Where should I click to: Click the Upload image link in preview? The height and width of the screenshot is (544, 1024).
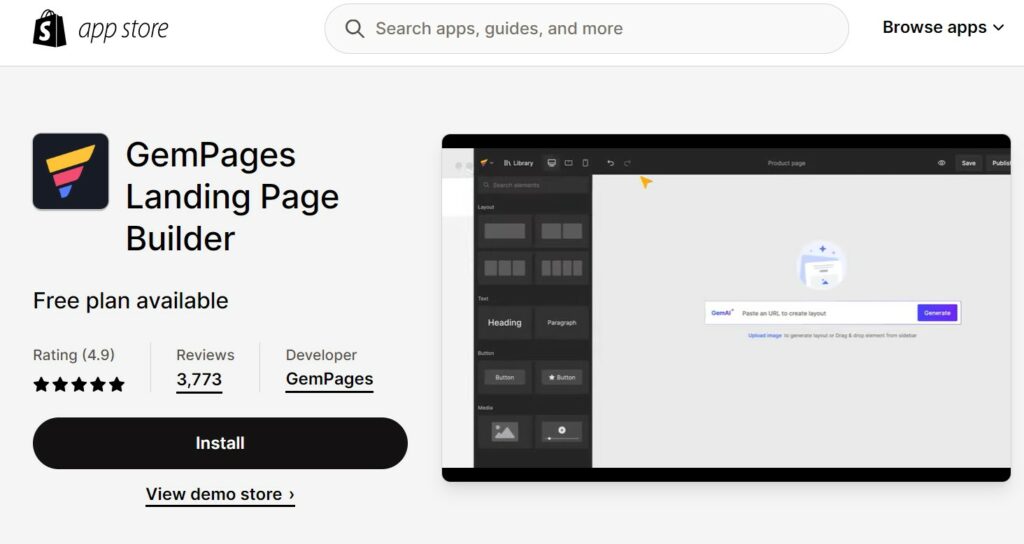(x=765, y=336)
